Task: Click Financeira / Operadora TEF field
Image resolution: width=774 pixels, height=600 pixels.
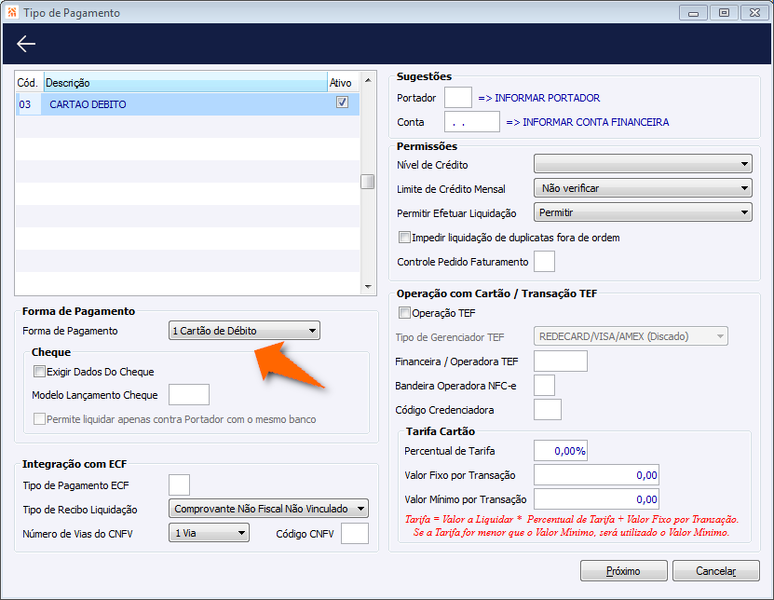Action: tap(561, 361)
